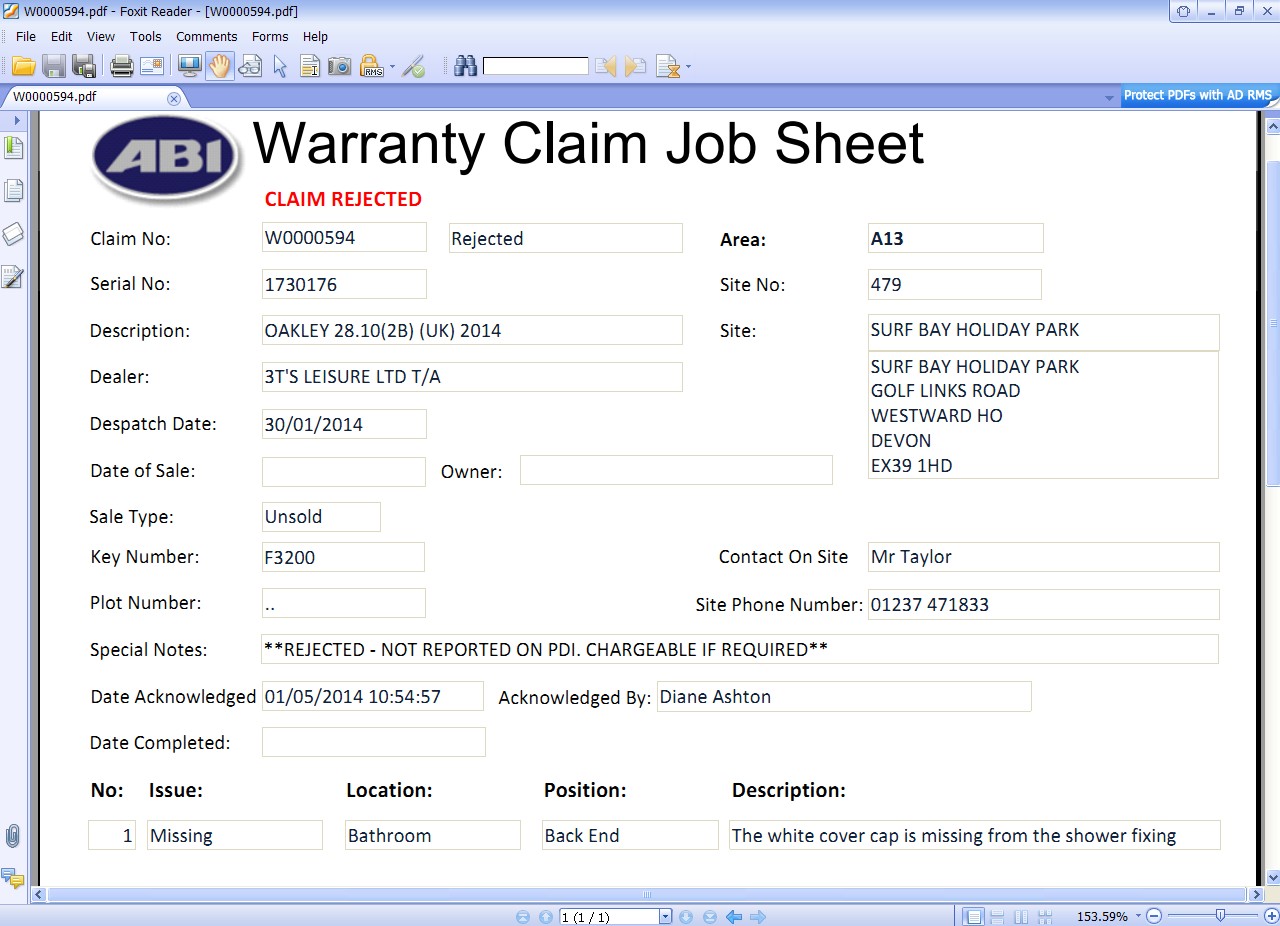The image size is (1280, 926).
Task: Click the toolbar settings icon beside Minimize
Action: (x=1184, y=11)
